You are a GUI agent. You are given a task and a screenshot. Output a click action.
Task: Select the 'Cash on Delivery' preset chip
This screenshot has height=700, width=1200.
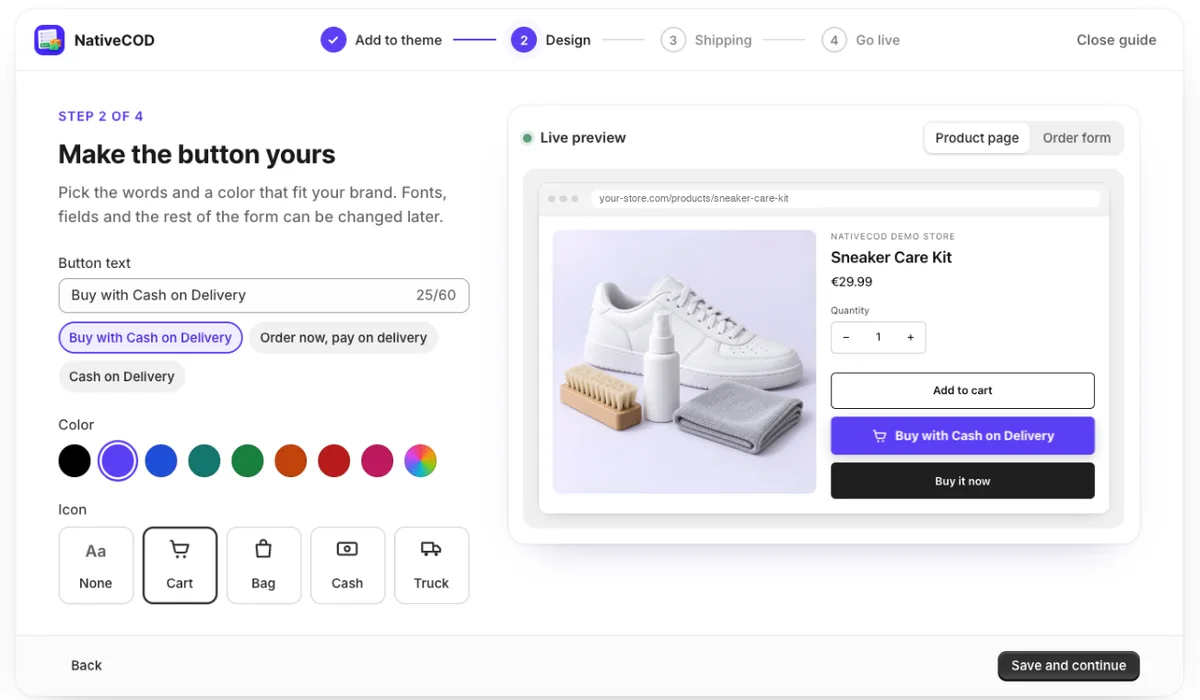pyautogui.click(x=122, y=377)
